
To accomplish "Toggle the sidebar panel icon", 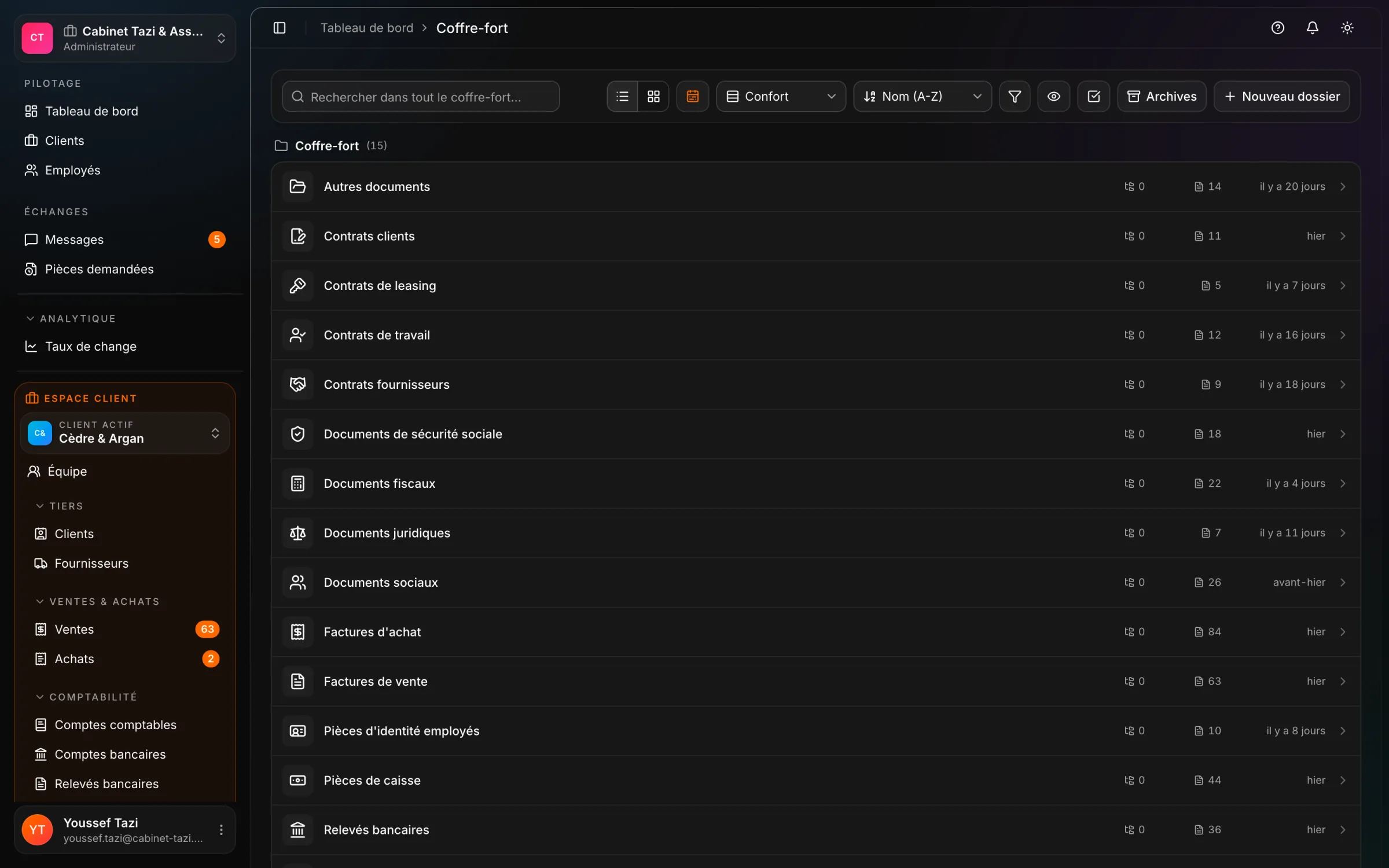I will pyautogui.click(x=280, y=28).
